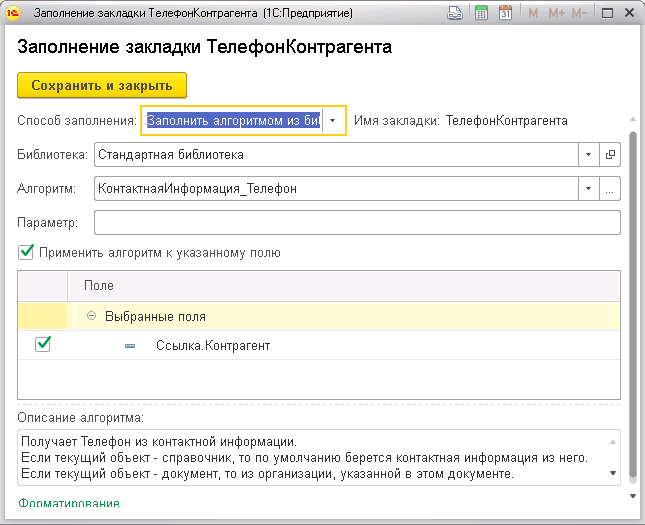The height and width of the screenshot is (525, 645).
Task: Maximize the dialog window
Action: pyautogui.click(x=607, y=14)
